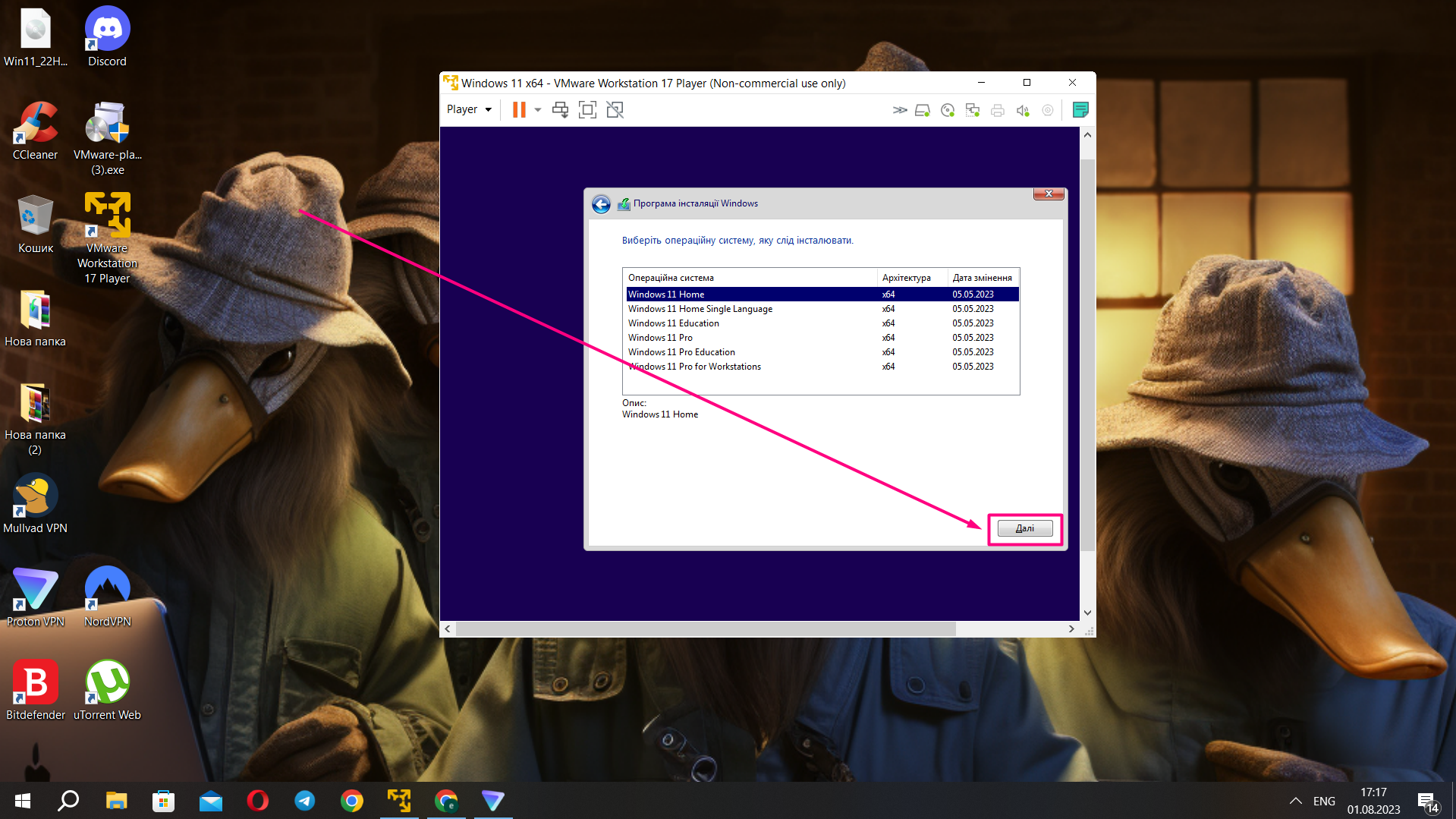
Task: Switch to VMware Player taskbar icon
Action: click(399, 801)
